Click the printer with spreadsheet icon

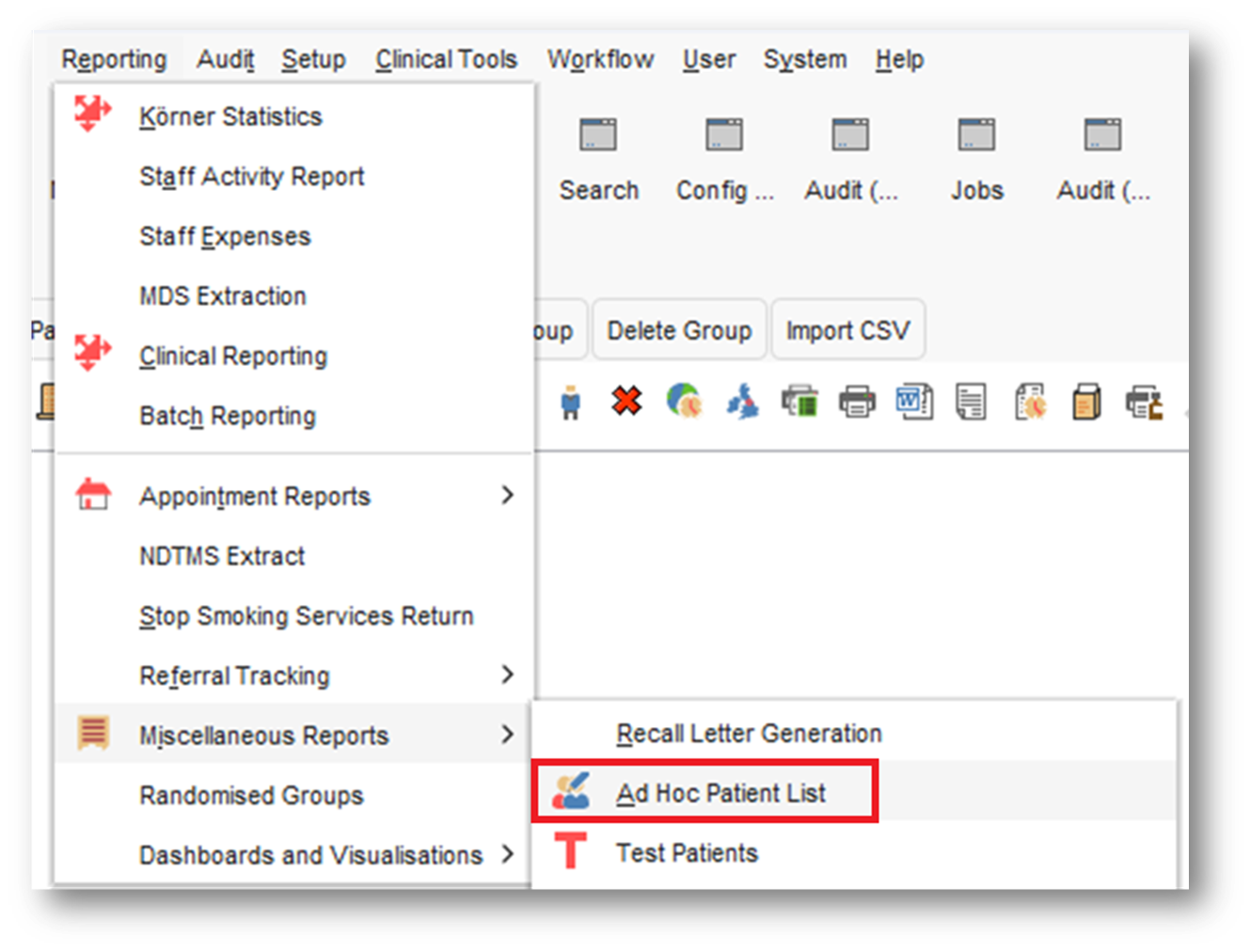click(799, 402)
